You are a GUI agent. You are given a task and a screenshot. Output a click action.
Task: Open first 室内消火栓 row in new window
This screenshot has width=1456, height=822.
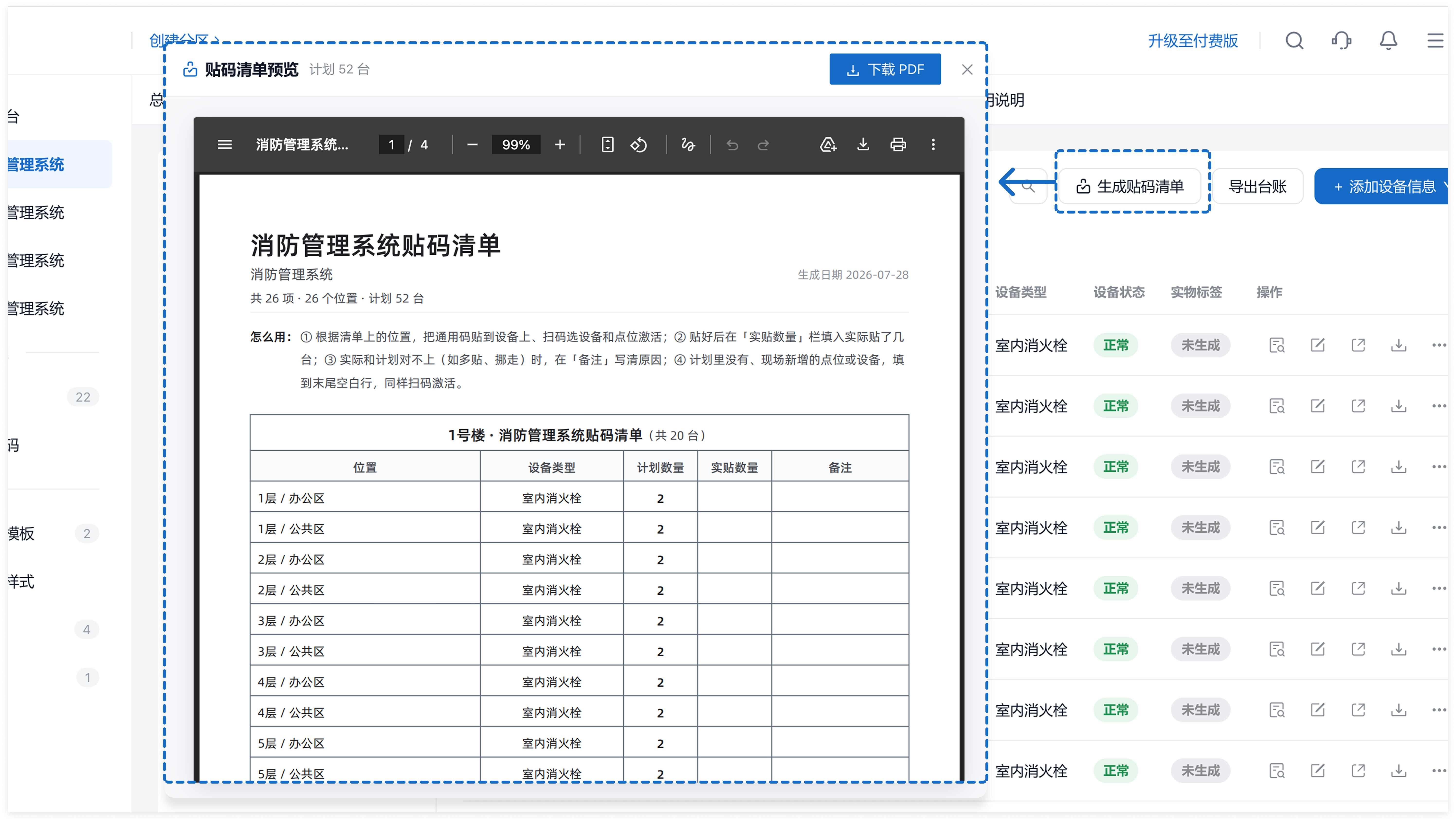[x=1358, y=345]
